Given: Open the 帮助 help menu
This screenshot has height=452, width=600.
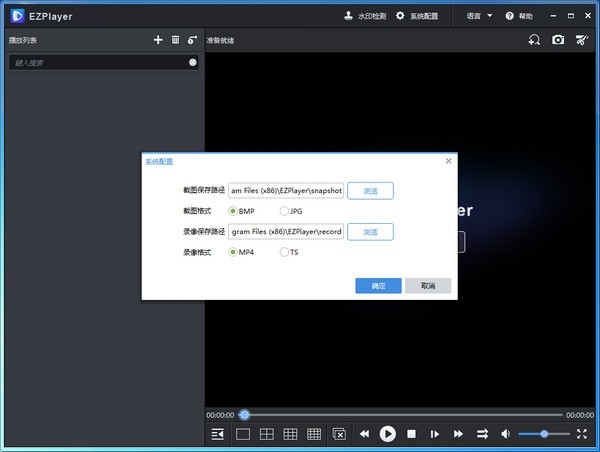Looking at the screenshot, I should point(519,16).
